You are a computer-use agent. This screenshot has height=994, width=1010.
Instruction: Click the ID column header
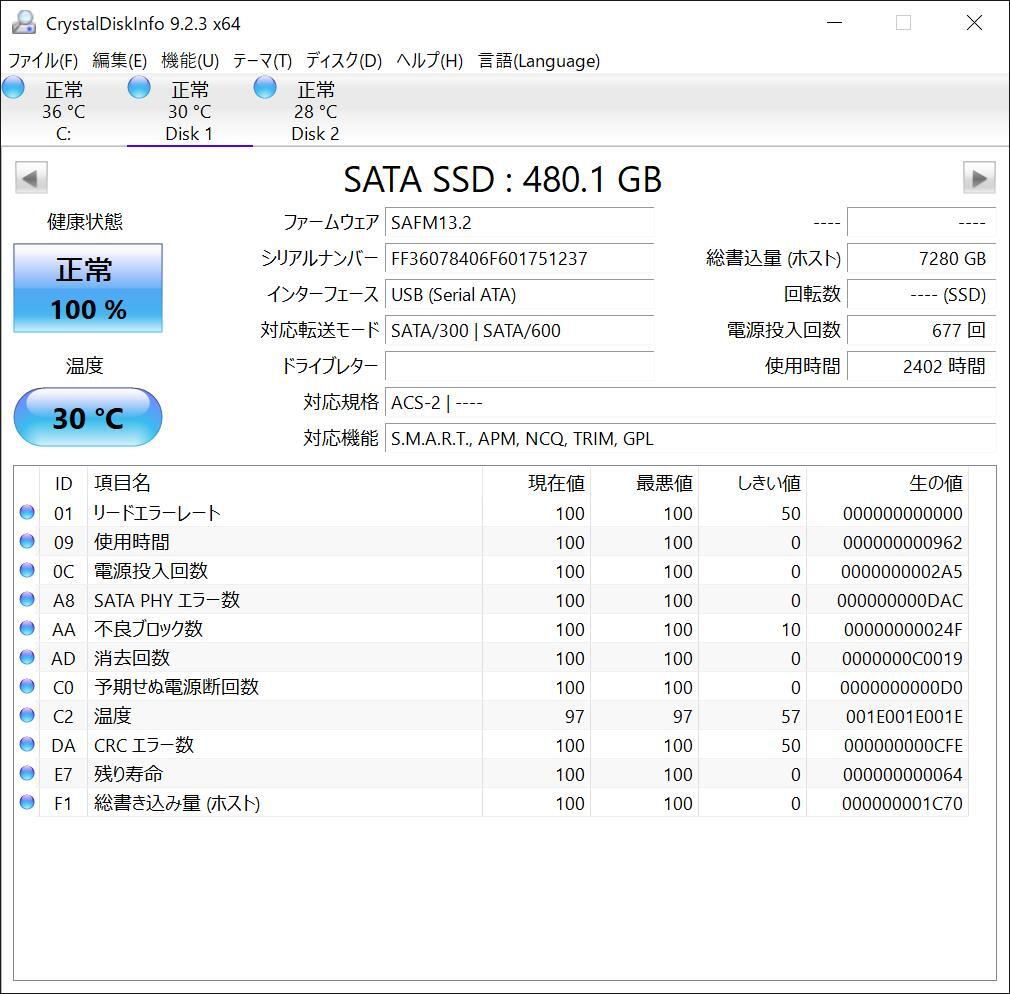pyautogui.click(x=63, y=483)
